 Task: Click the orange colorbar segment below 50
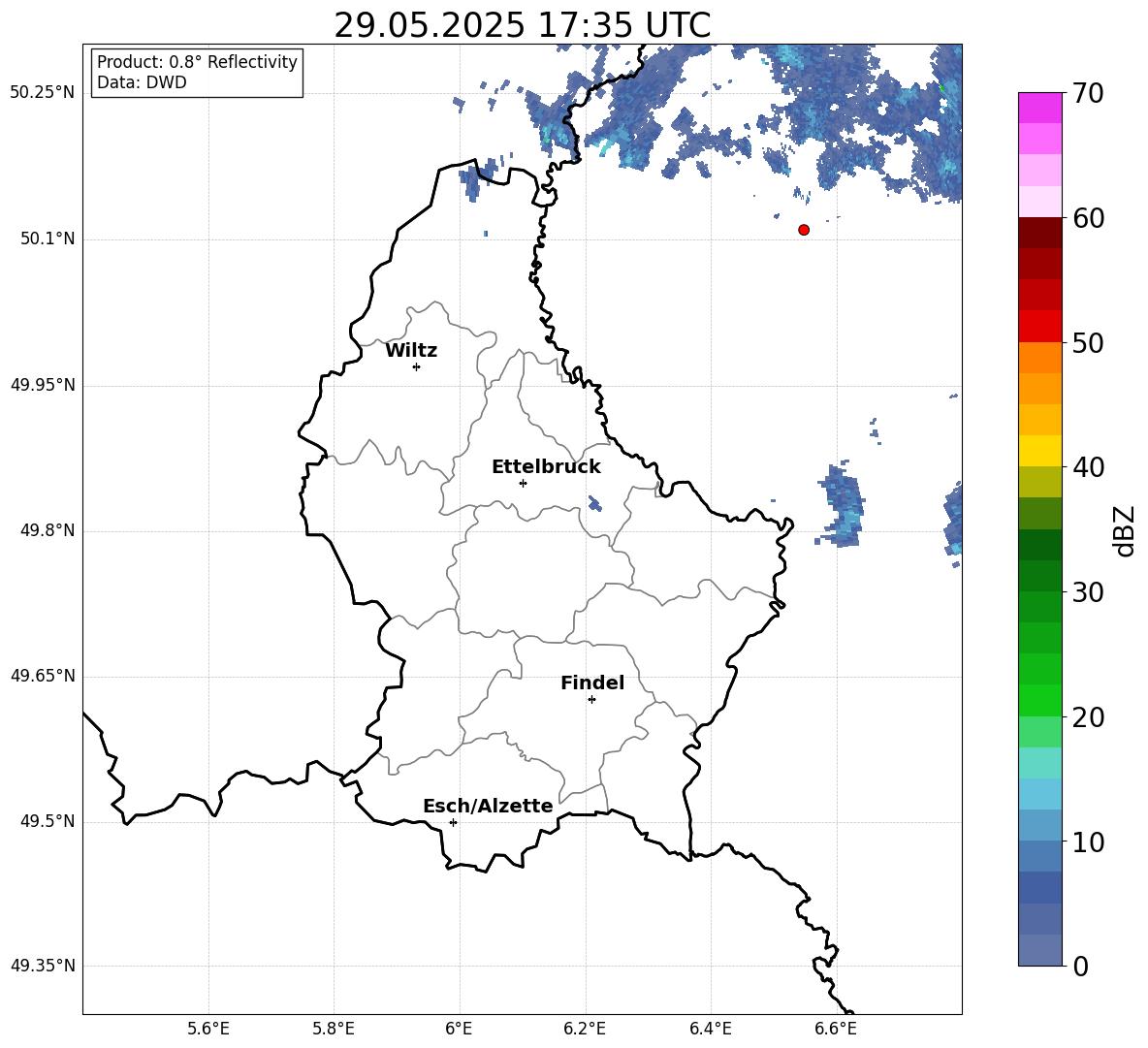(x=1039, y=357)
